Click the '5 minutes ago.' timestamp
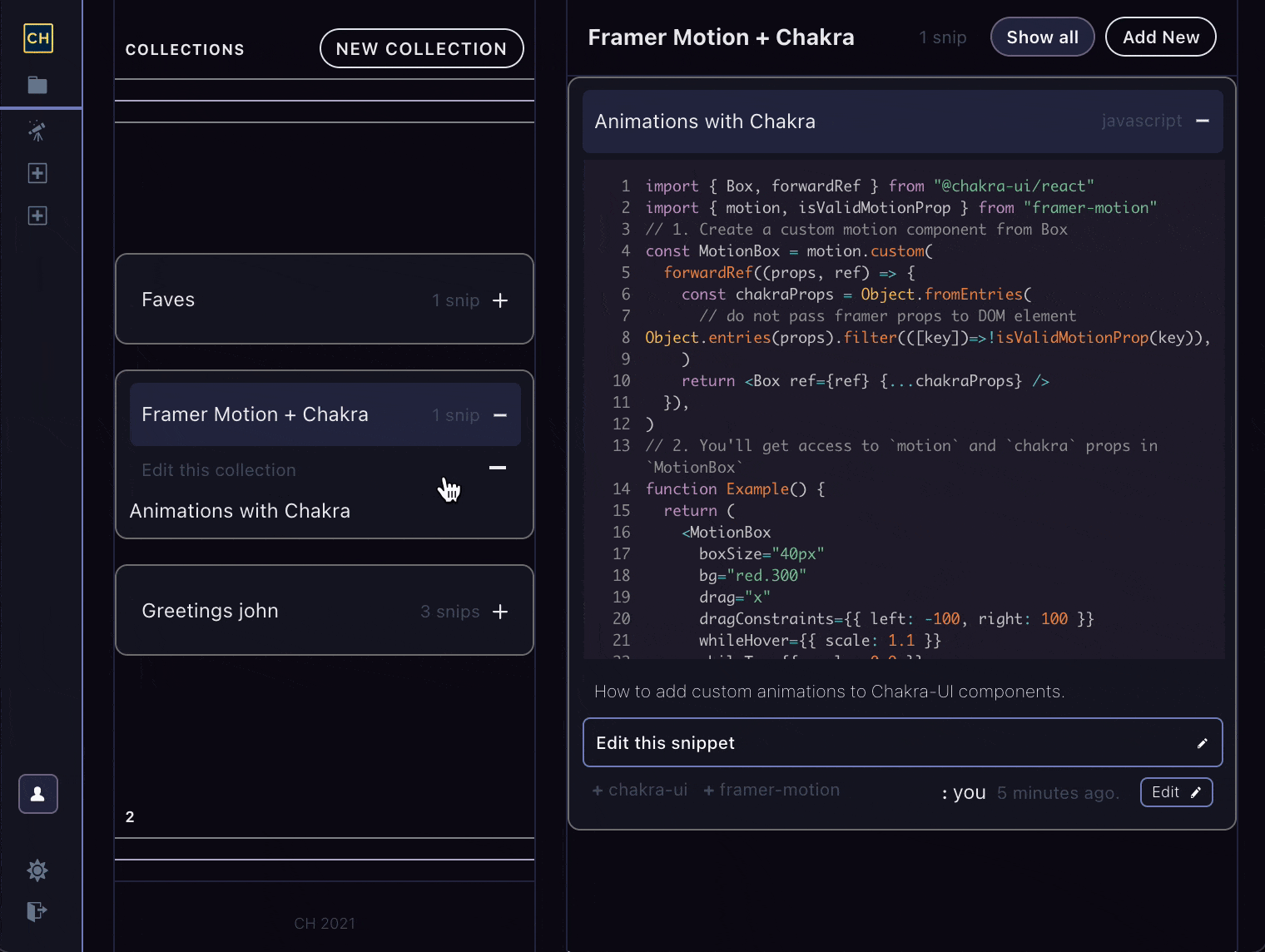This screenshot has width=1265, height=952. click(1059, 793)
